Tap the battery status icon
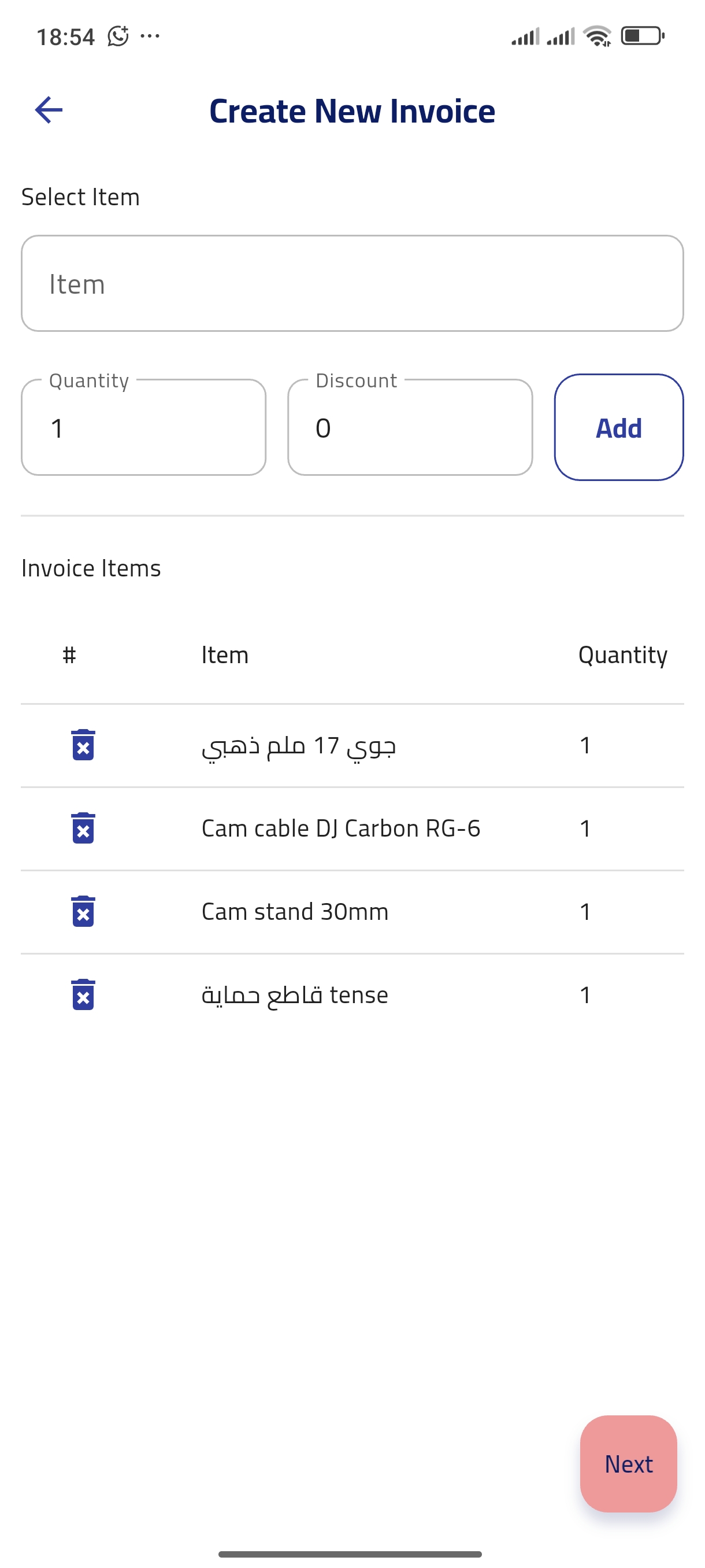 [x=643, y=36]
